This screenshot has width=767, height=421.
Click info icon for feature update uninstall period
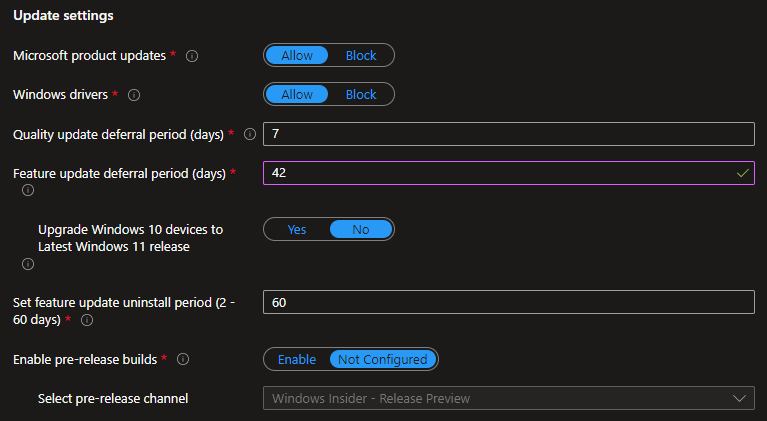tap(87, 320)
